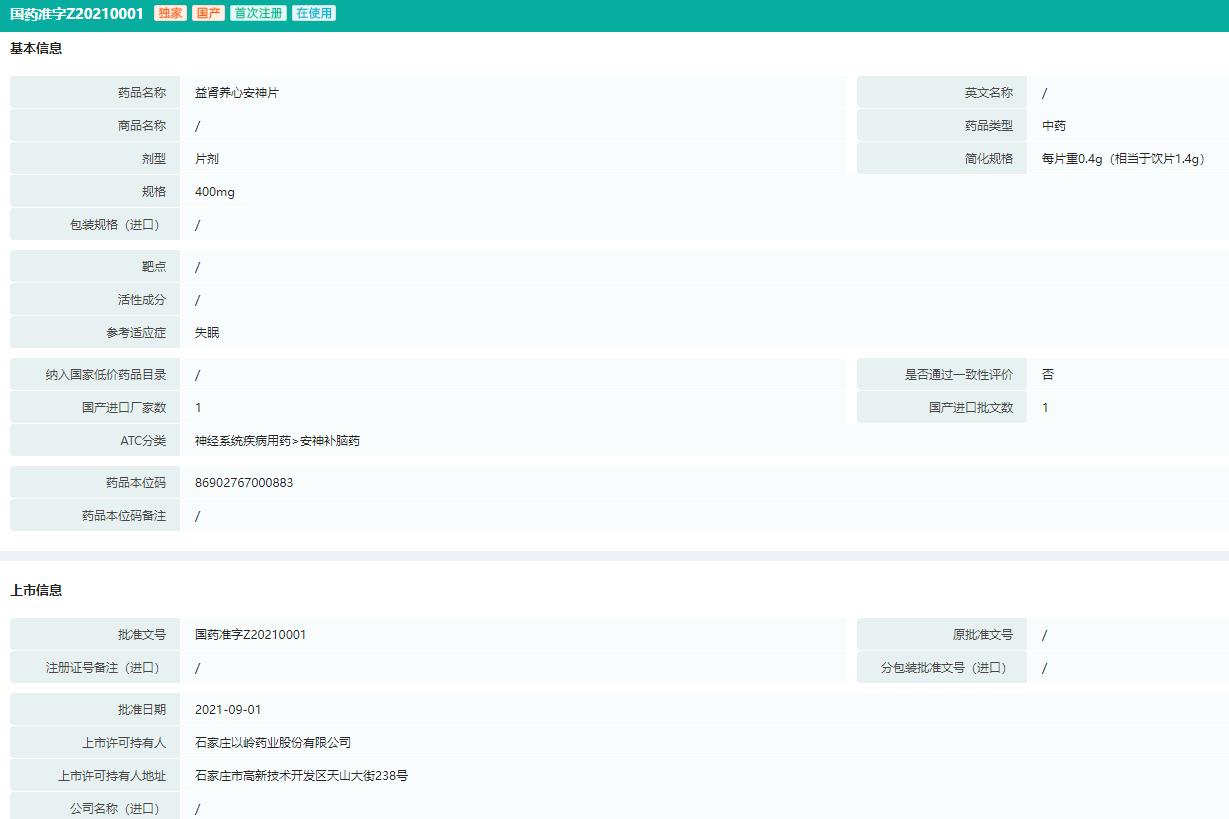Image resolution: width=1229 pixels, height=819 pixels.
Task: Click the 在使用 status badge
Action: (314, 14)
